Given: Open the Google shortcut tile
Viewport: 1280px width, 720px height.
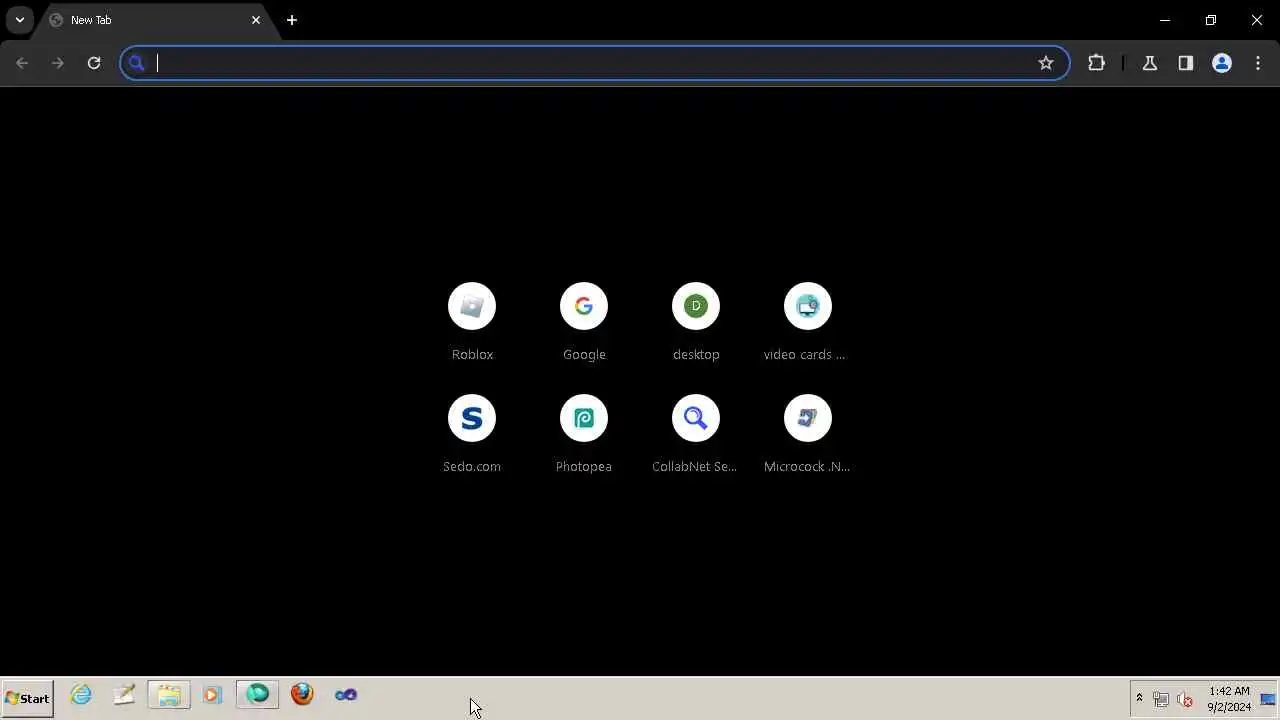Looking at the screenshot, I should (584, 323).
